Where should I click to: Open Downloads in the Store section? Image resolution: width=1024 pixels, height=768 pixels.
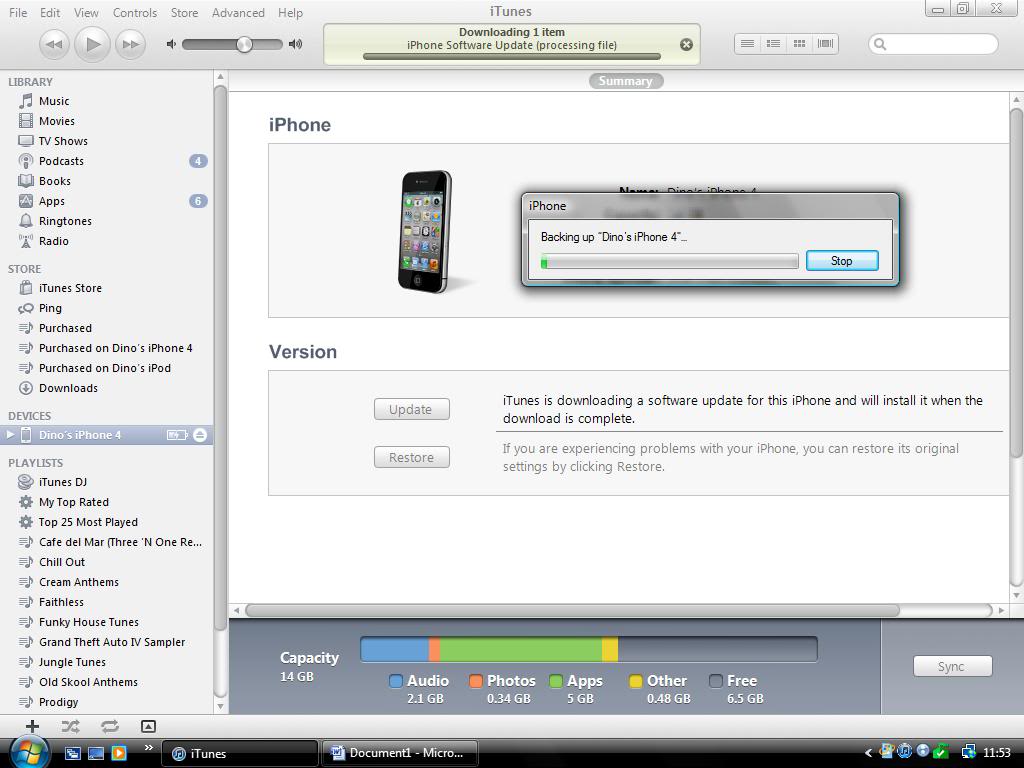[68, 388]
